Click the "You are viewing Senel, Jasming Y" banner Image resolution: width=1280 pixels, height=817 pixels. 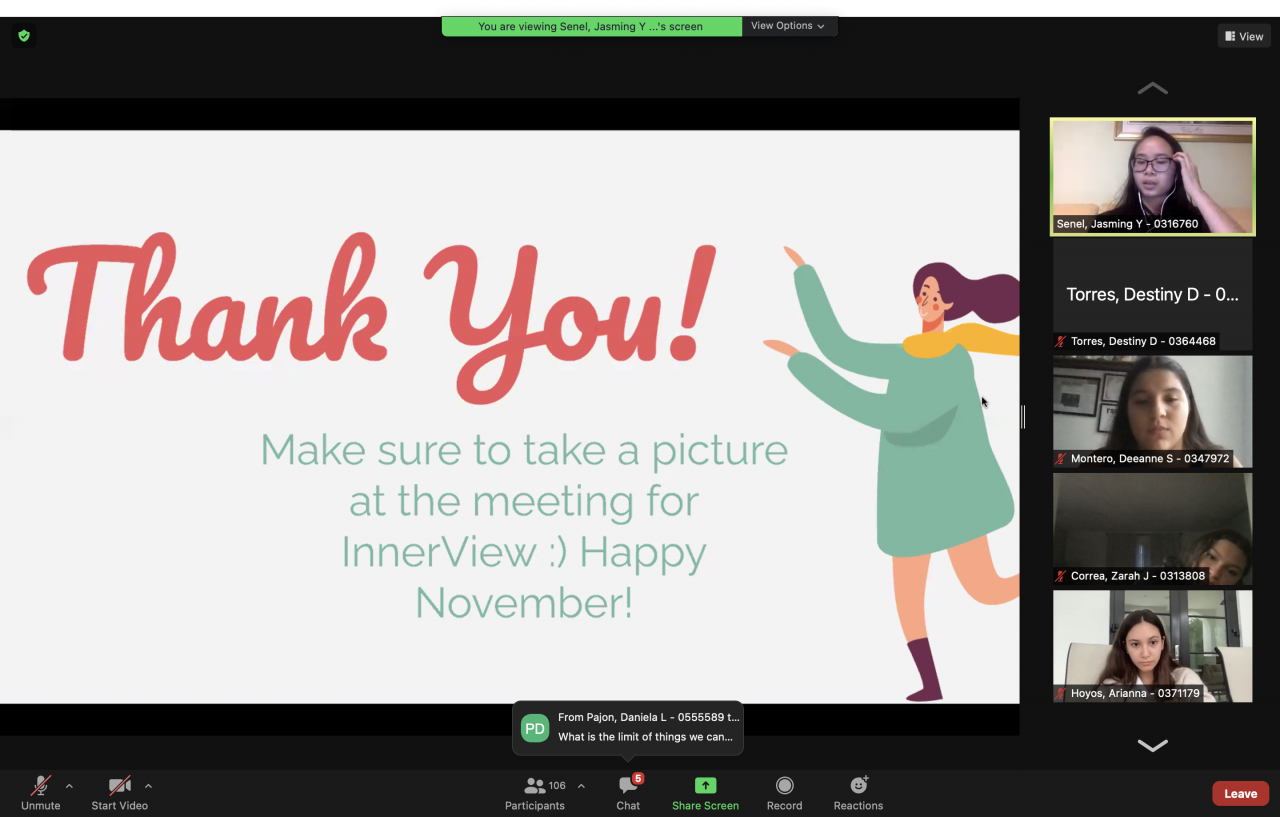(592, 26)
